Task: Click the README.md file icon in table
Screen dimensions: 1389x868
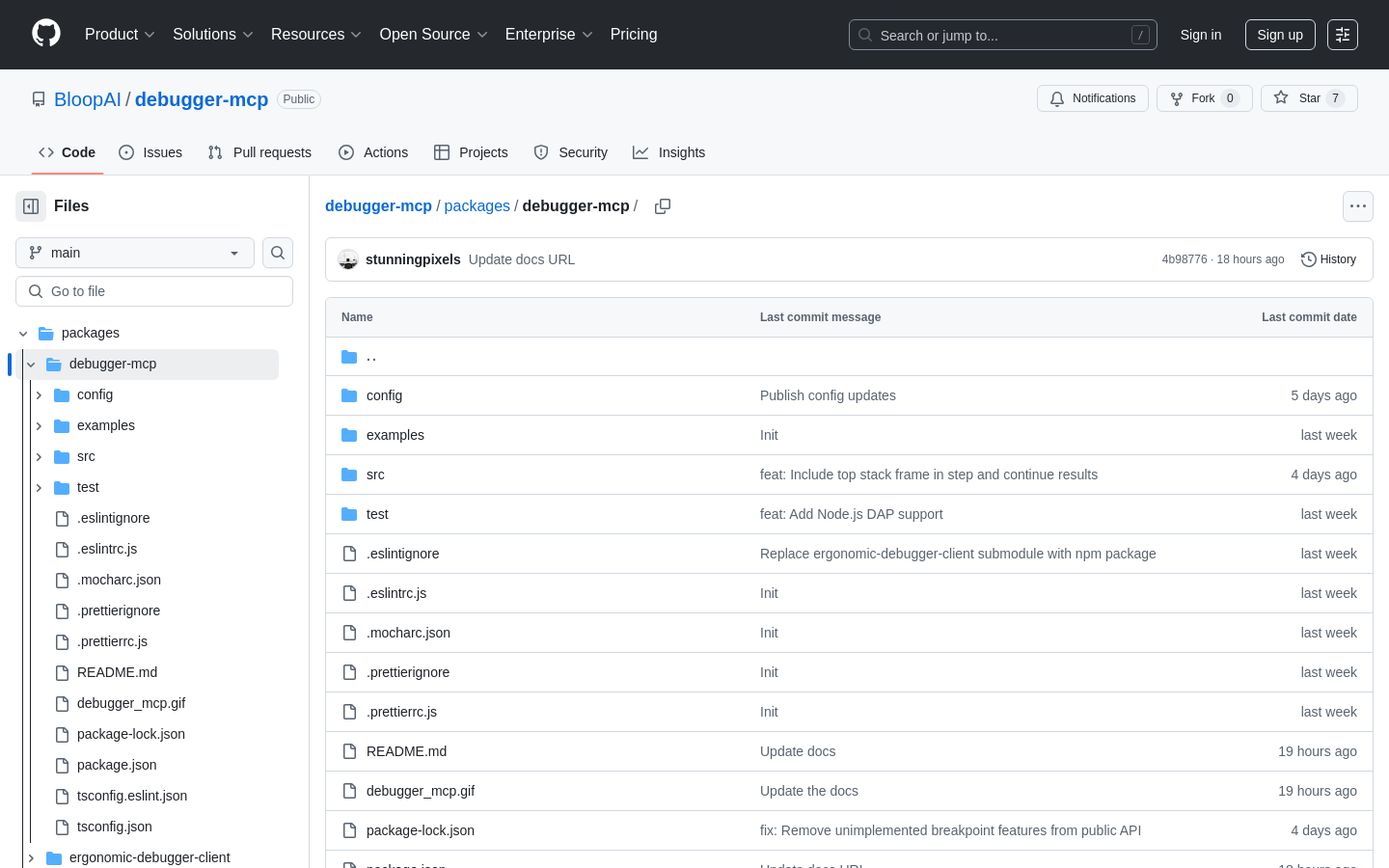Action: (349, 751)
